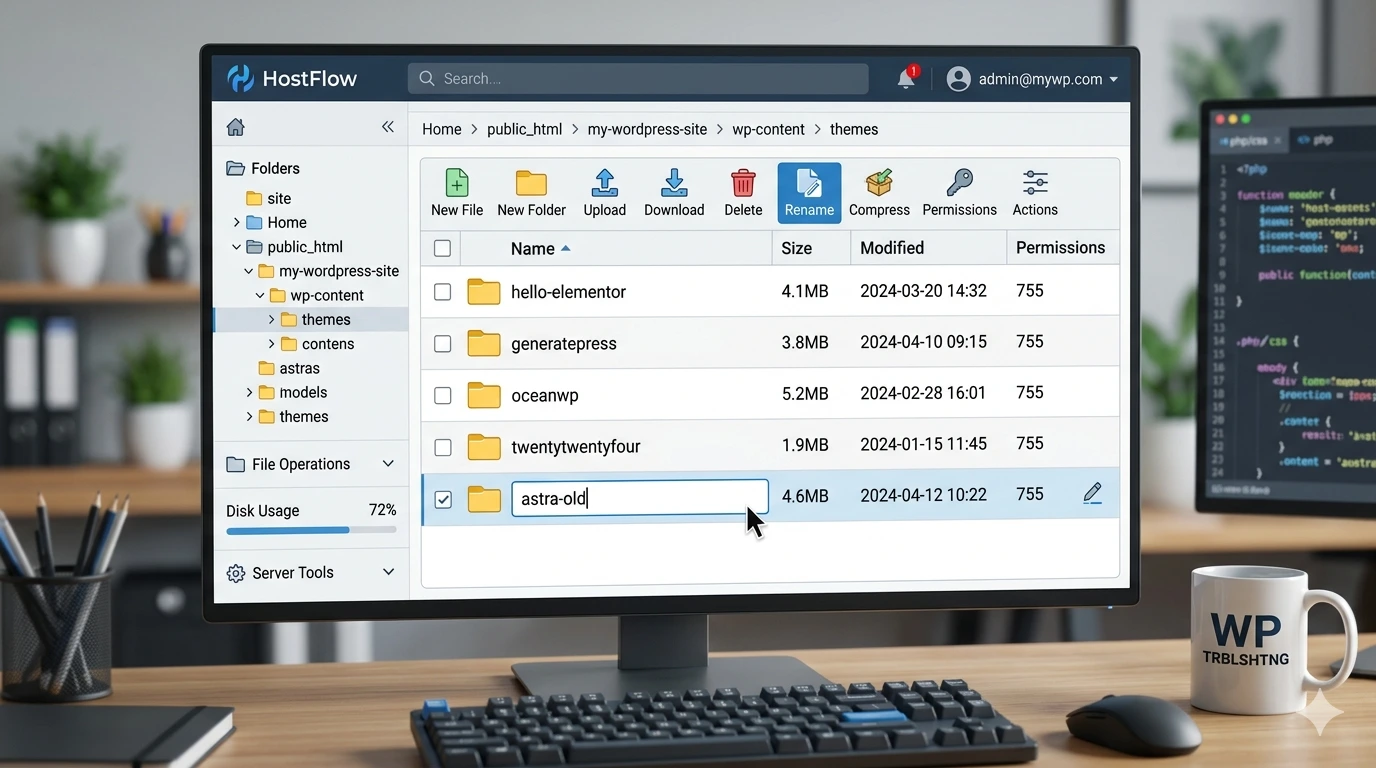Go to my-wordpress-site in the breadcrumb

point(647,129)
